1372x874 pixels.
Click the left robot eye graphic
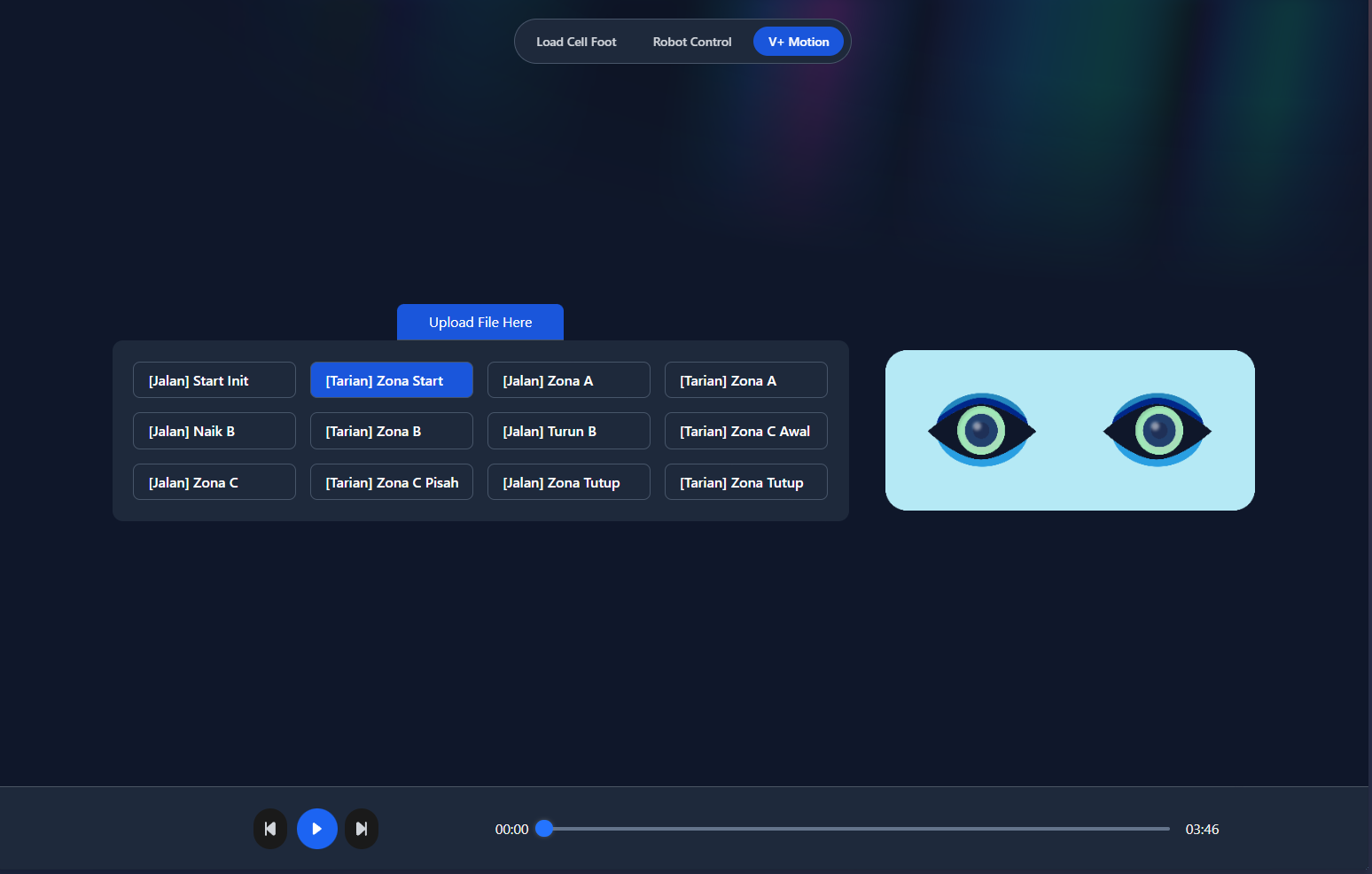(981, 431)
